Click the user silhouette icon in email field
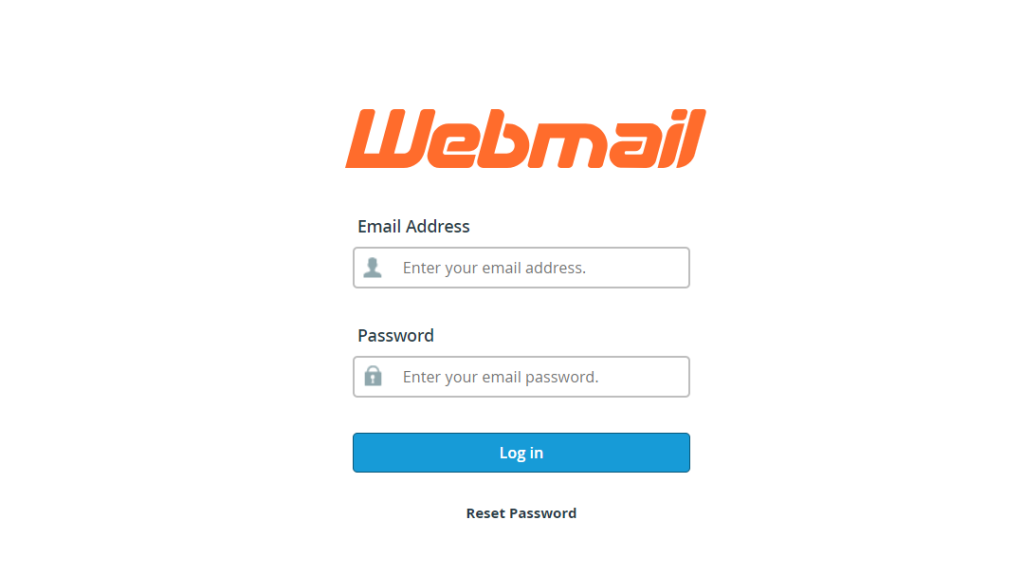The height and width of the screenshot is (576, 1024). [x=373, y=268]
